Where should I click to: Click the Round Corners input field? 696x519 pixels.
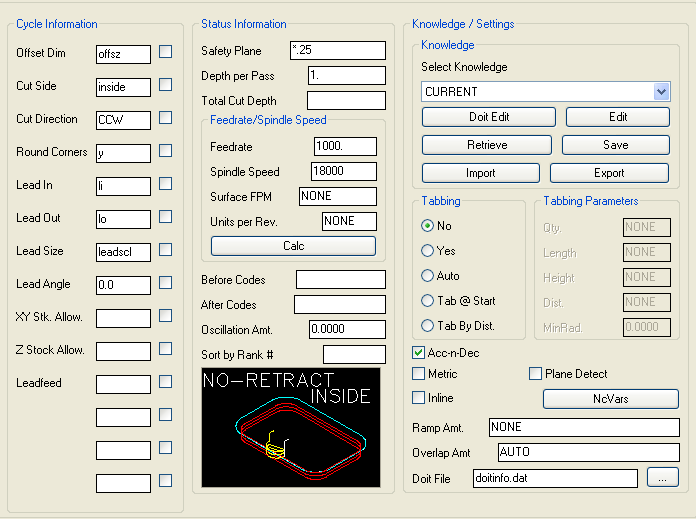coord(123,153)
